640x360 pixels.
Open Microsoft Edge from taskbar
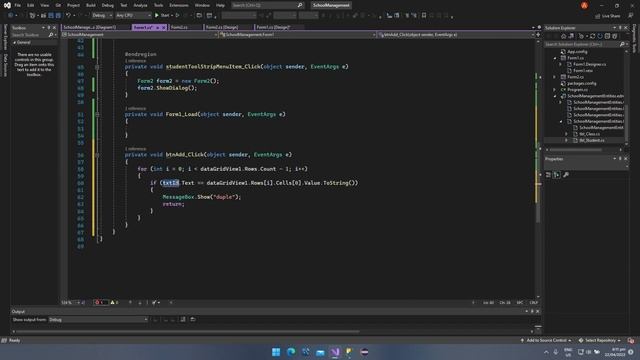[x=291, y=352]
